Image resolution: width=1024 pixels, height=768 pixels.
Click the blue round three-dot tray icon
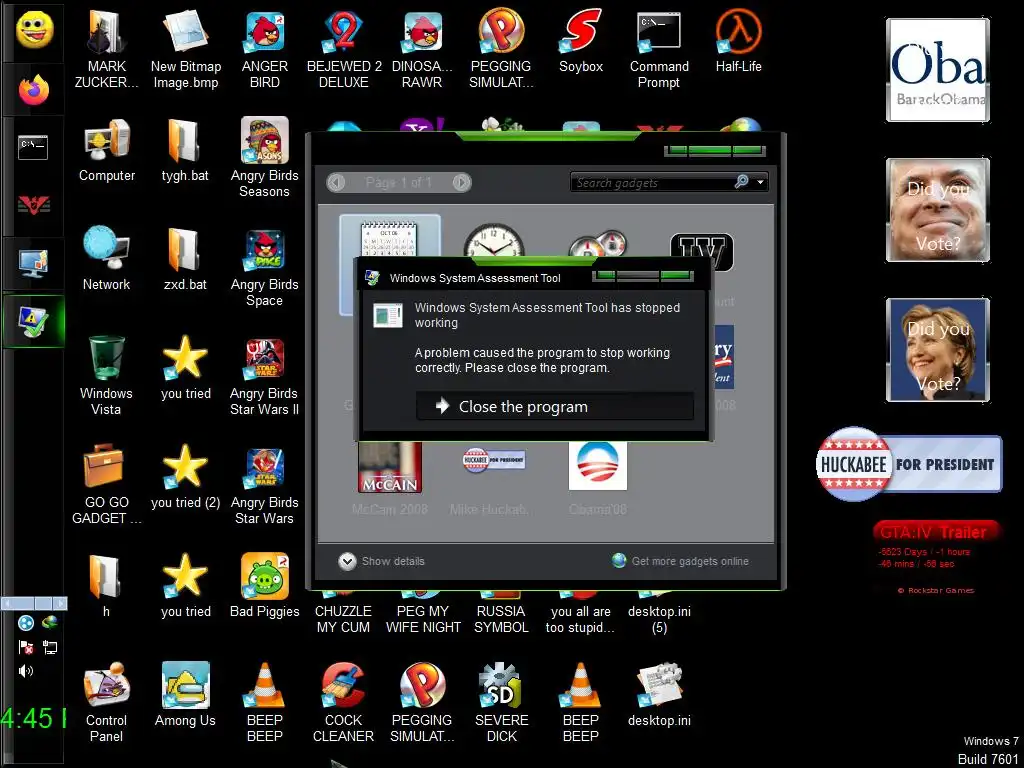click(x=26, y=623)
